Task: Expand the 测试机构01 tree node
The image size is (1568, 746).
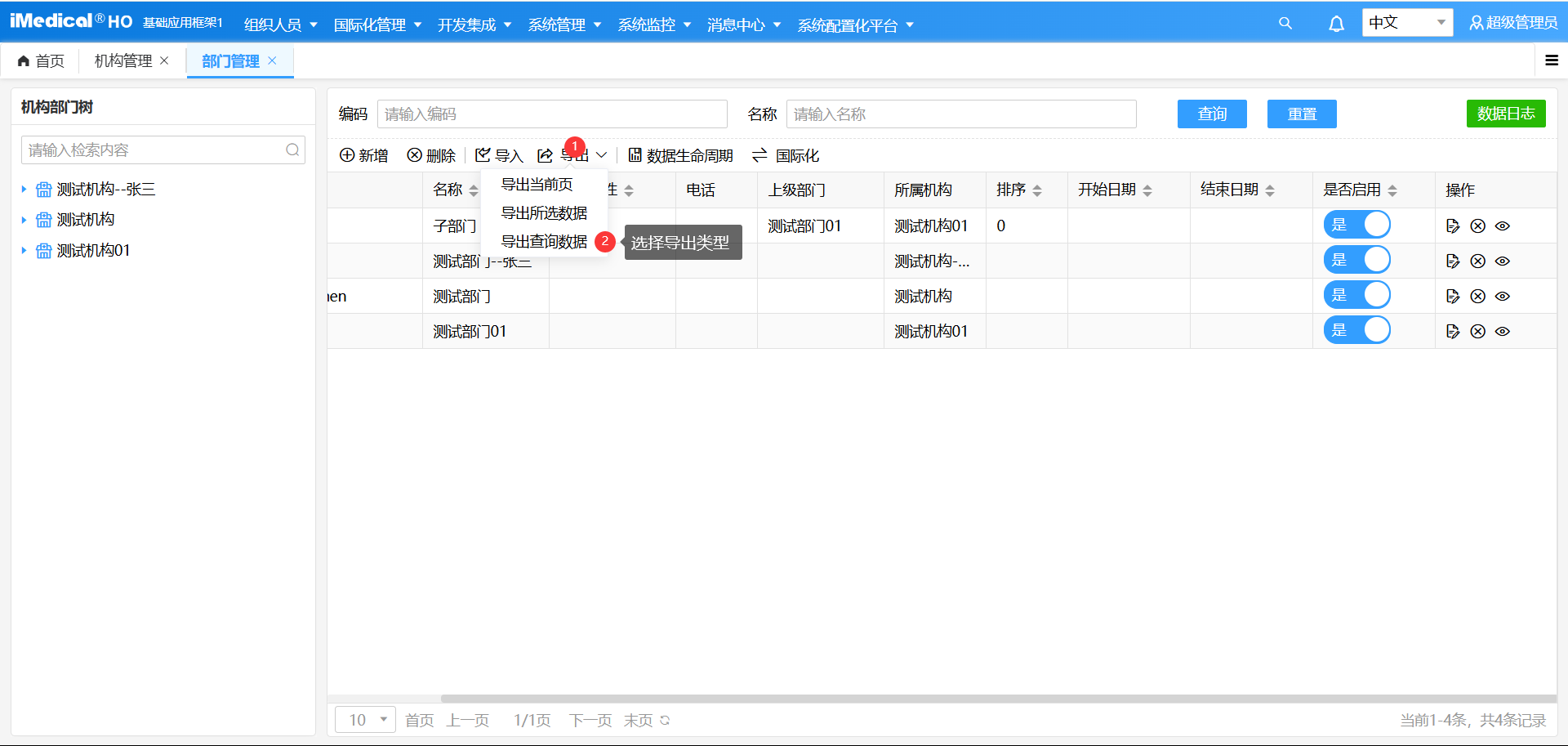Action: [24, 251]
